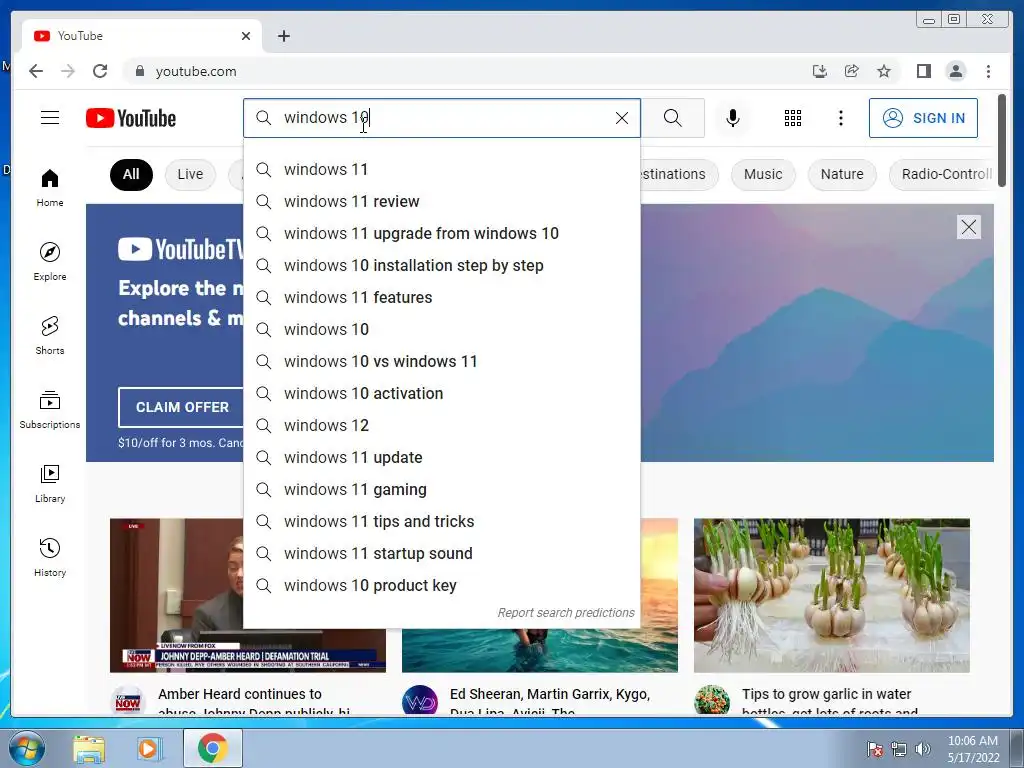Open the garlic growing video thumbnail
1024x768 pixels.
[x=831, y=595]
